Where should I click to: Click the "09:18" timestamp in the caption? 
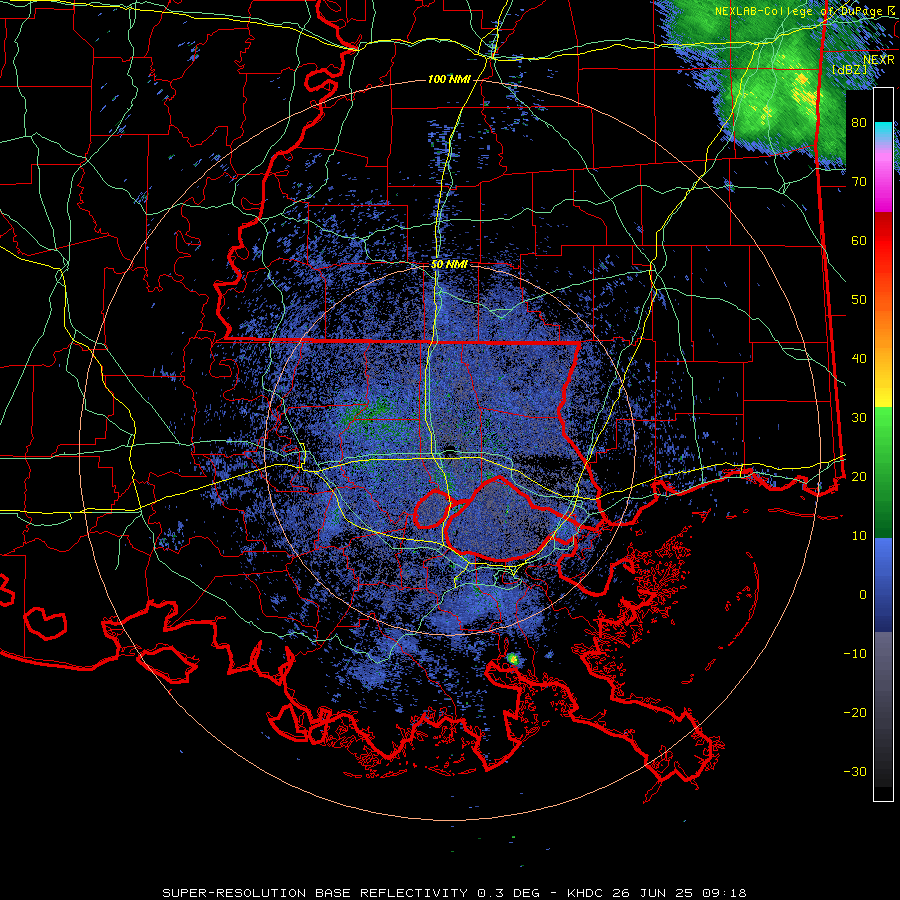pos(726,893)
